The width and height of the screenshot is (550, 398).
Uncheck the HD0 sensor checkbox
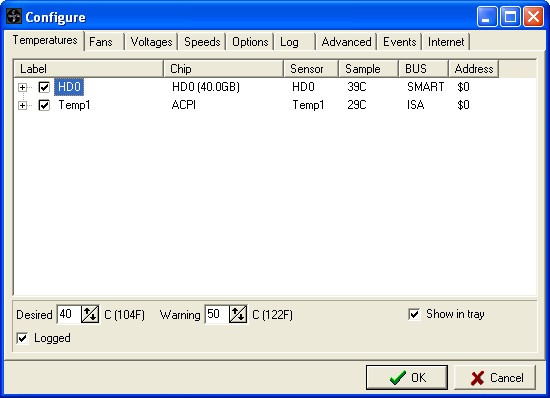tap(44, 87)
